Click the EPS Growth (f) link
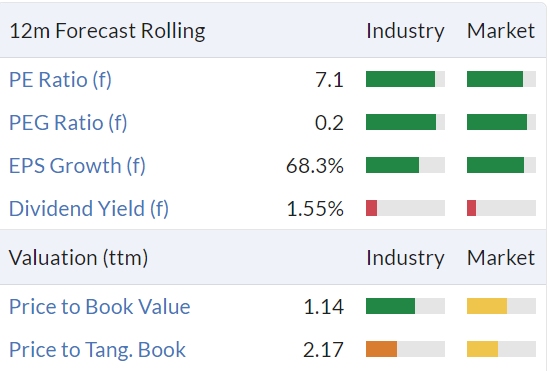 [x=77, y=166]
